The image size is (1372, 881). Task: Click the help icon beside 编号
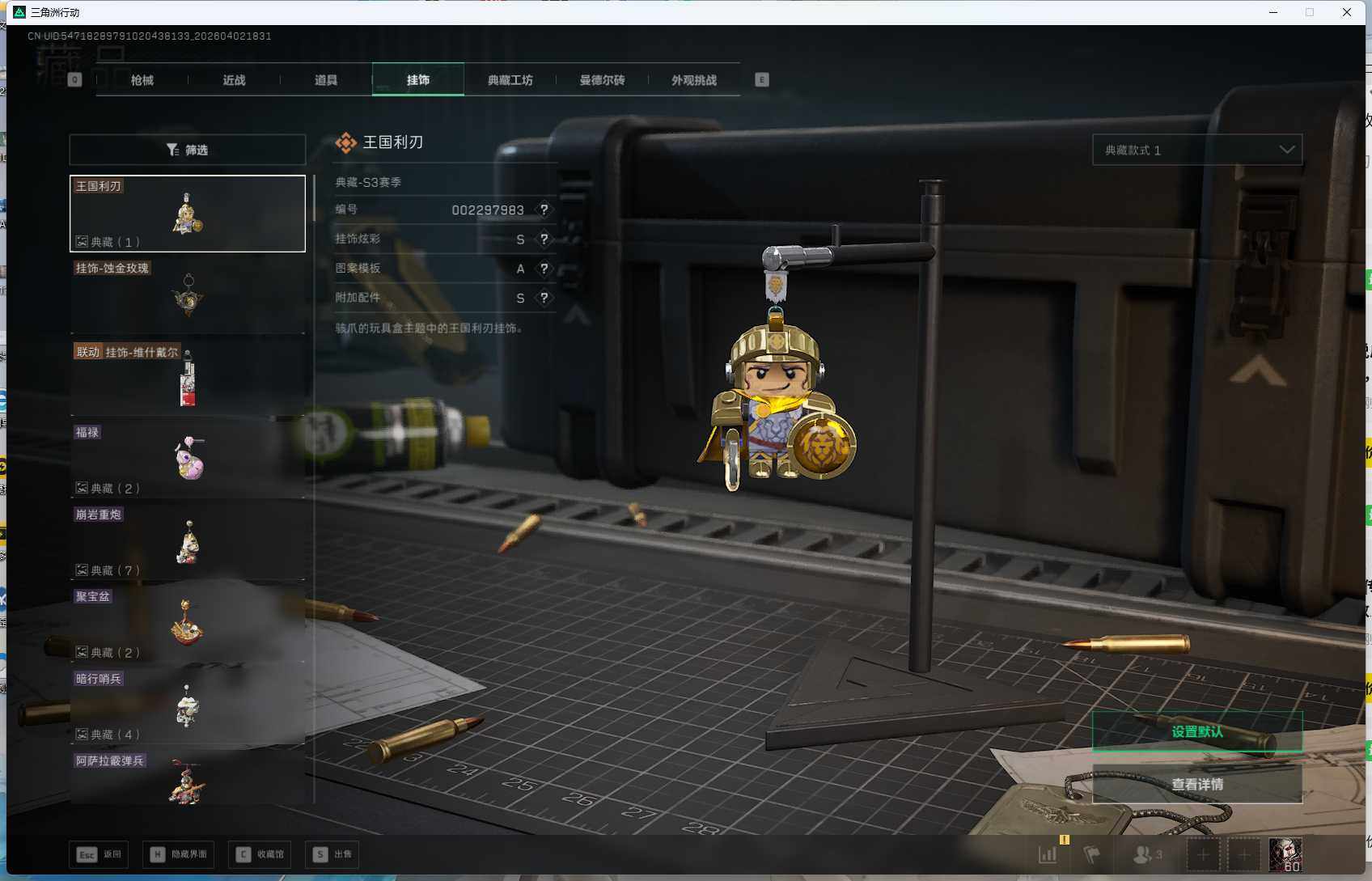[x=544, y=210]
